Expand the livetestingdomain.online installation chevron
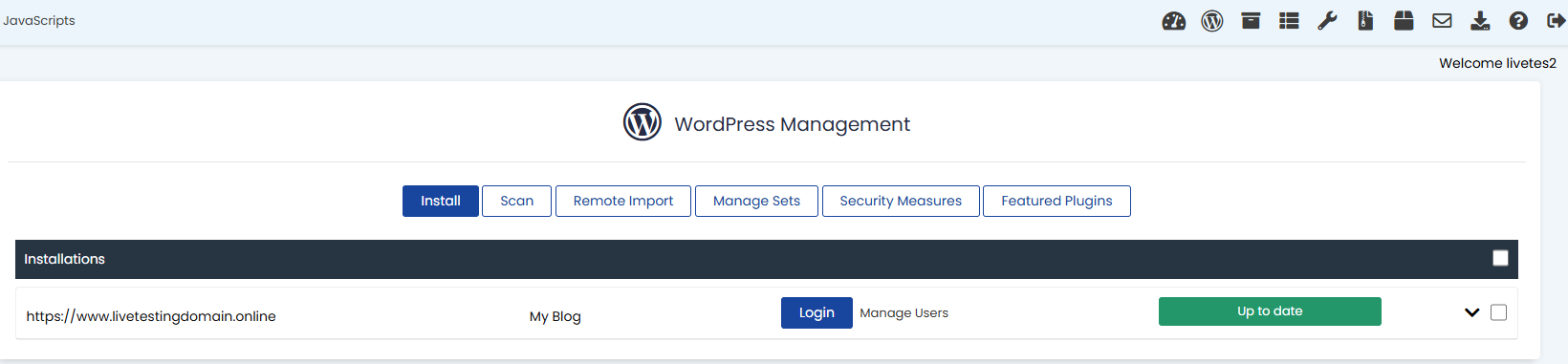Screen dimensions: 1568x364 click(1471, 312)
